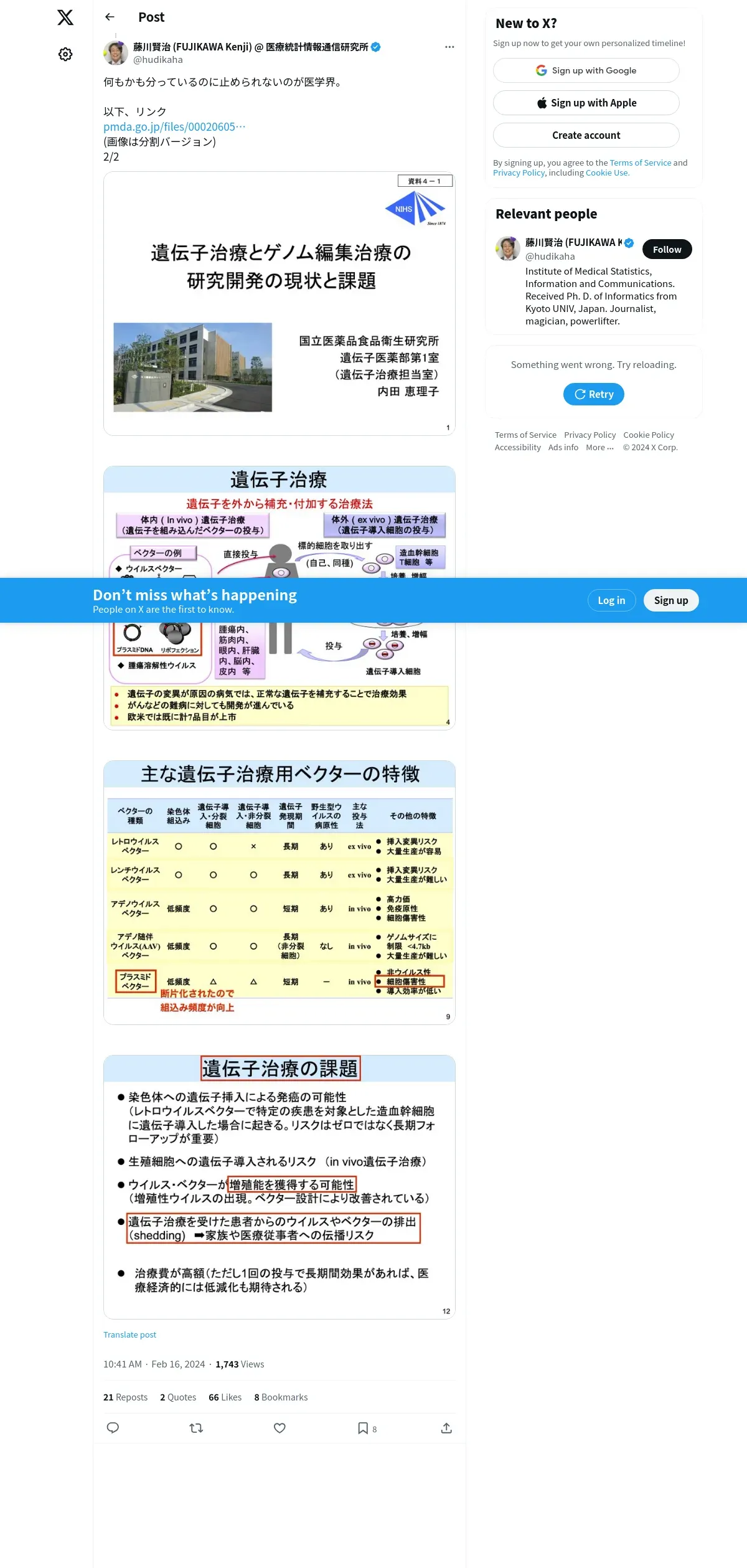Bookmark the post with the bookmark icon
747x1568 pixels.
(x=363, y=1429)
